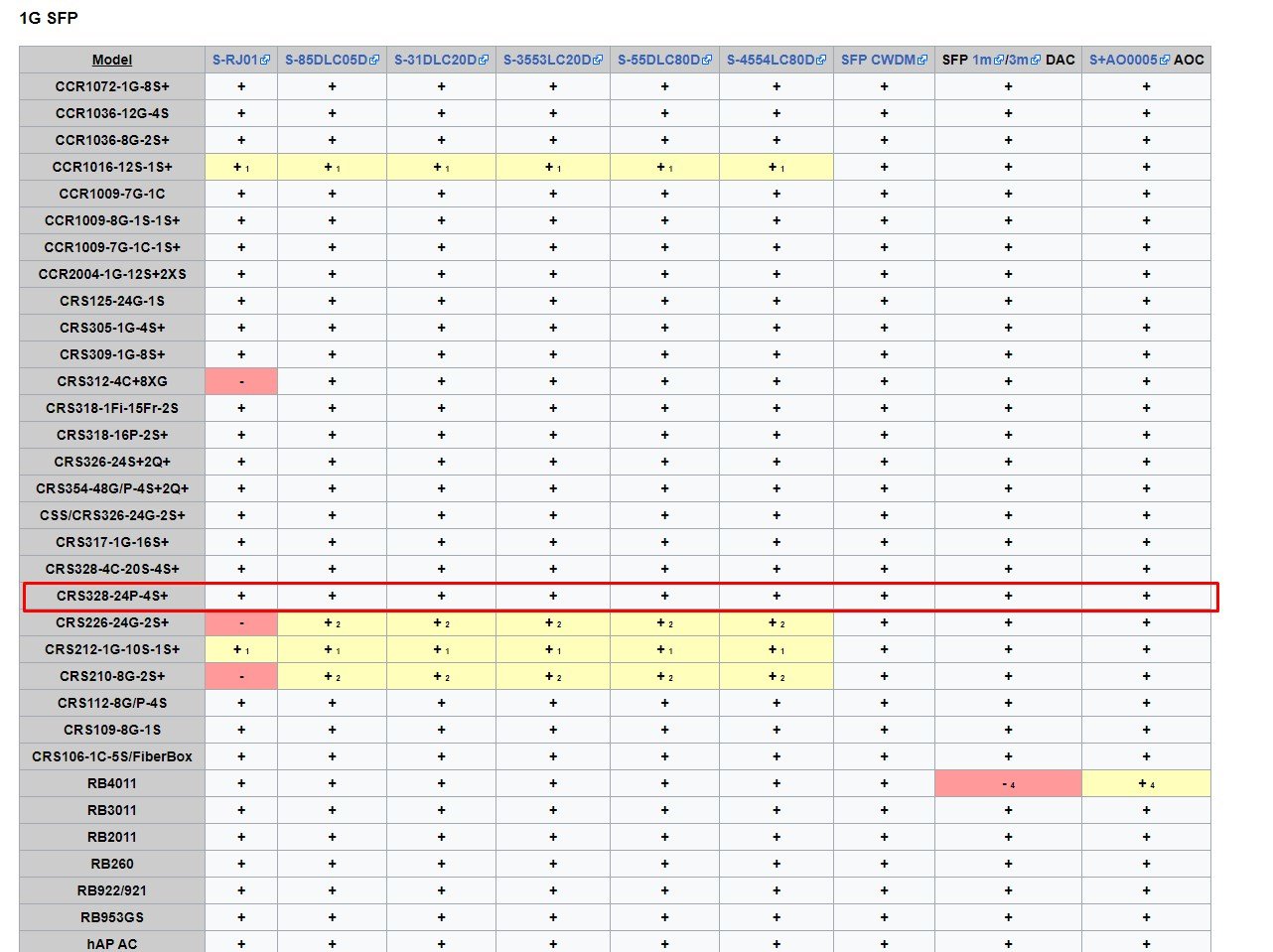The height and width of the screenshot is (952, 1273).
Task: Select the CRS318-1Fi-15Fr-2S model name
Action: tap(112, 408)
